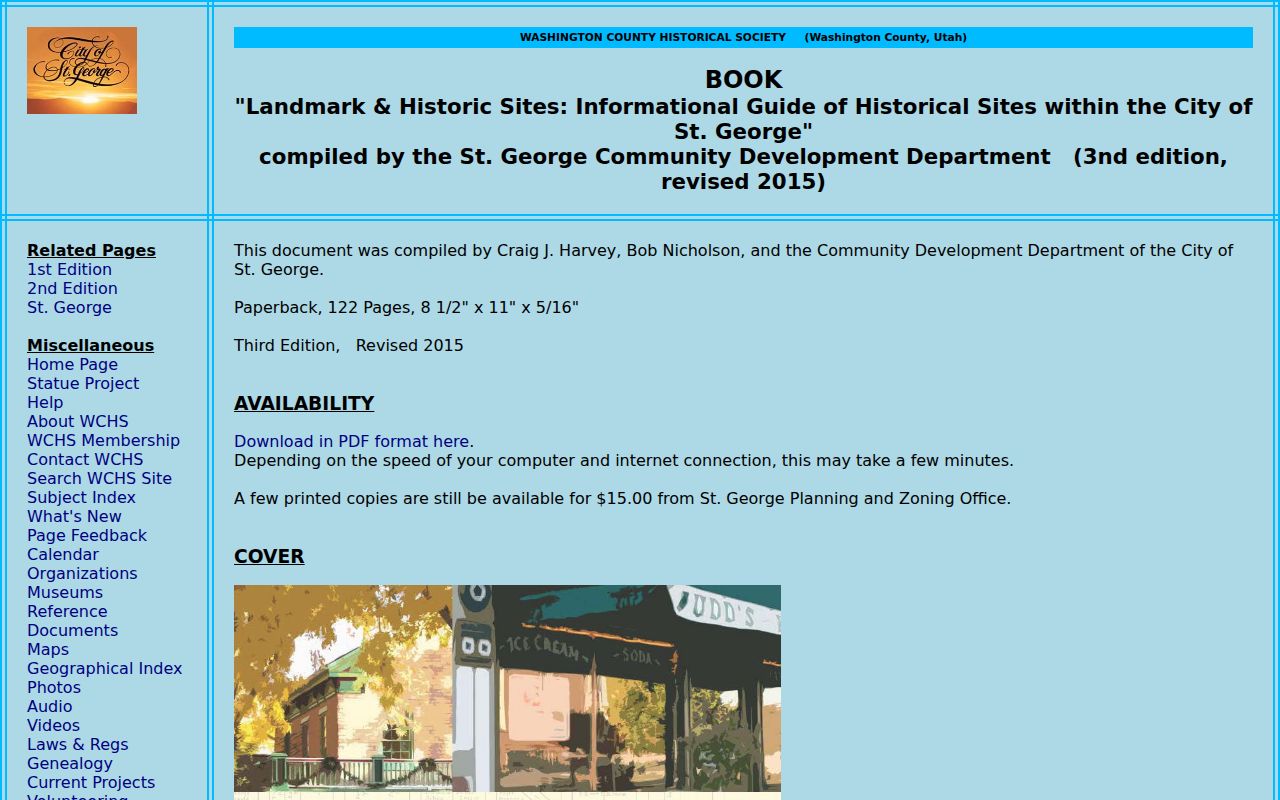Screen dimensions: 1280x800
Task: Open Search WCHS Site
Action: 99,478
